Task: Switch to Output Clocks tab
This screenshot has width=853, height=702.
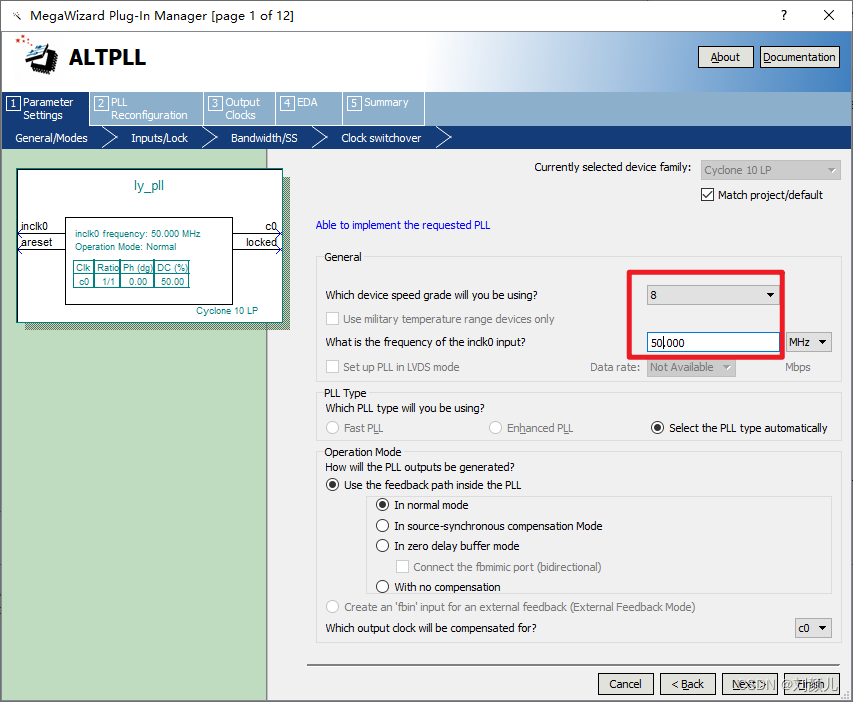Action: pos(239,109)
